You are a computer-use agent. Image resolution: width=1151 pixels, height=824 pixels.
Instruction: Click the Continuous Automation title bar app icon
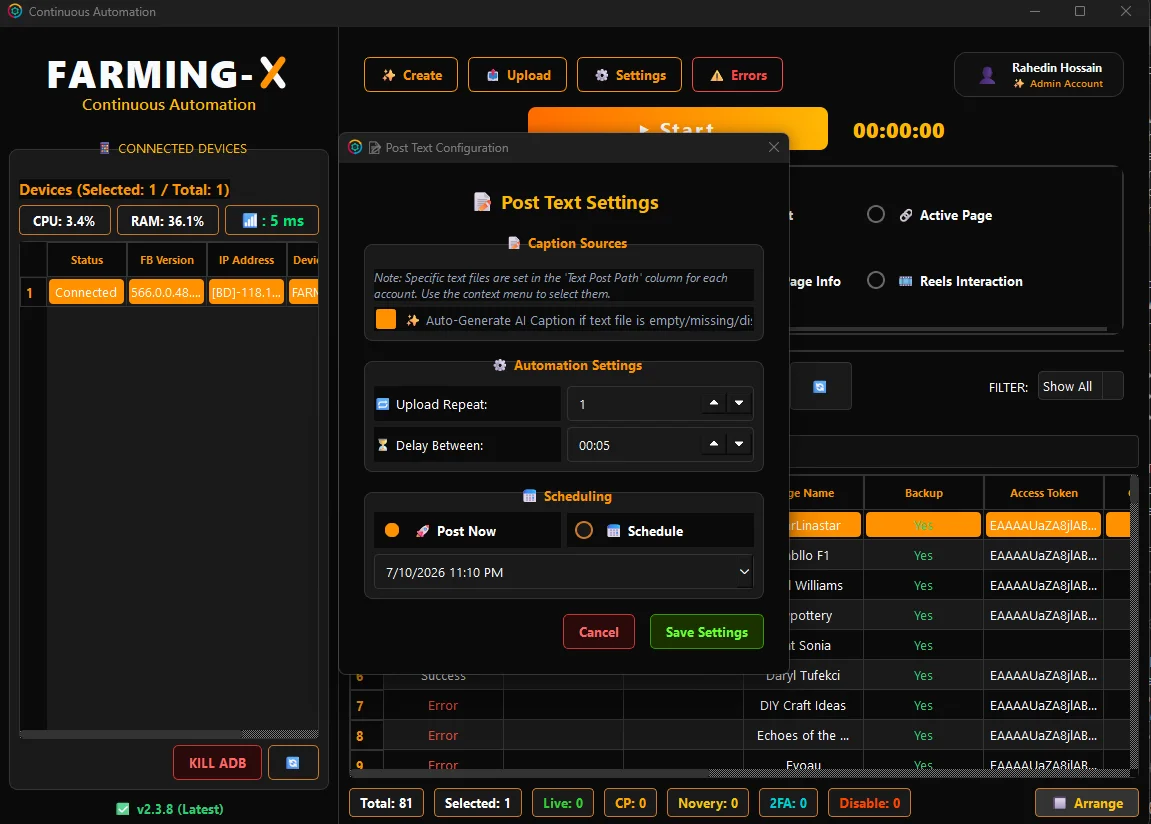click(15, 11)
